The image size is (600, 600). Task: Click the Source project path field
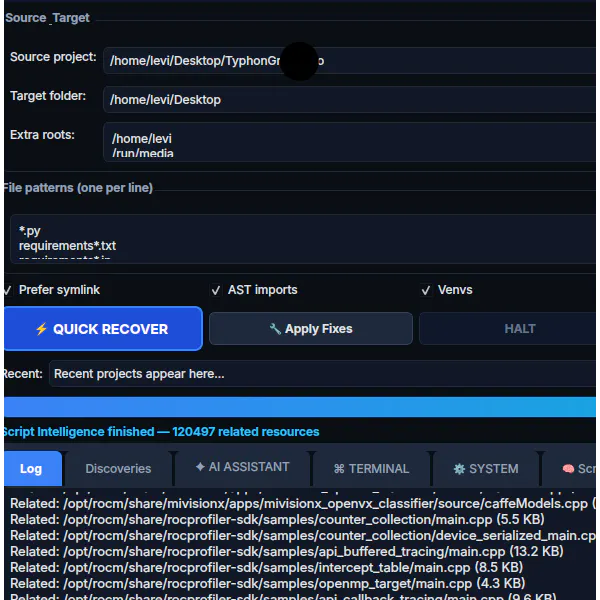[349, 60]
